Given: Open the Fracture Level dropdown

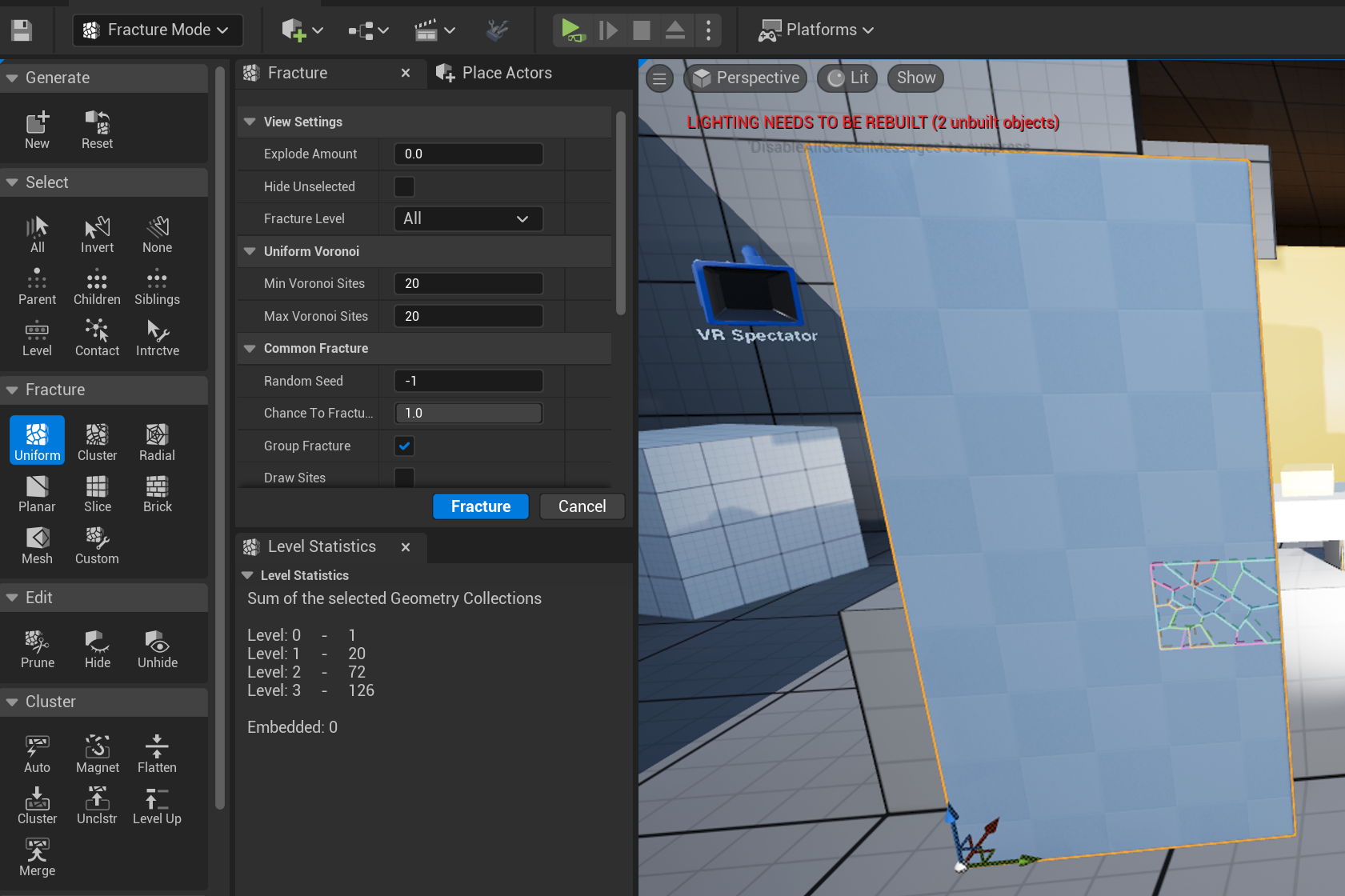Looking at the screenshot, I should pyautogui.click(x=468, y=218).
